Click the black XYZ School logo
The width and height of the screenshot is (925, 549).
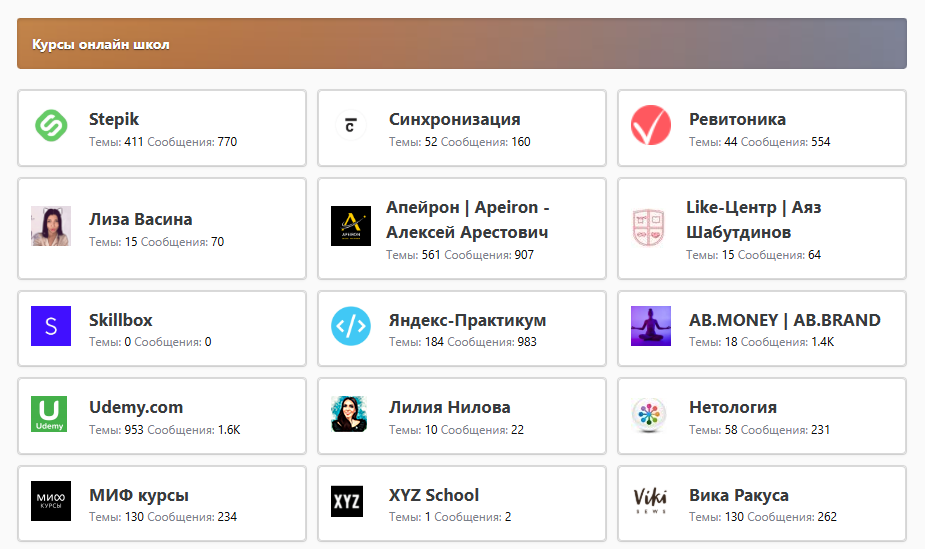click(x=347, y=501)
